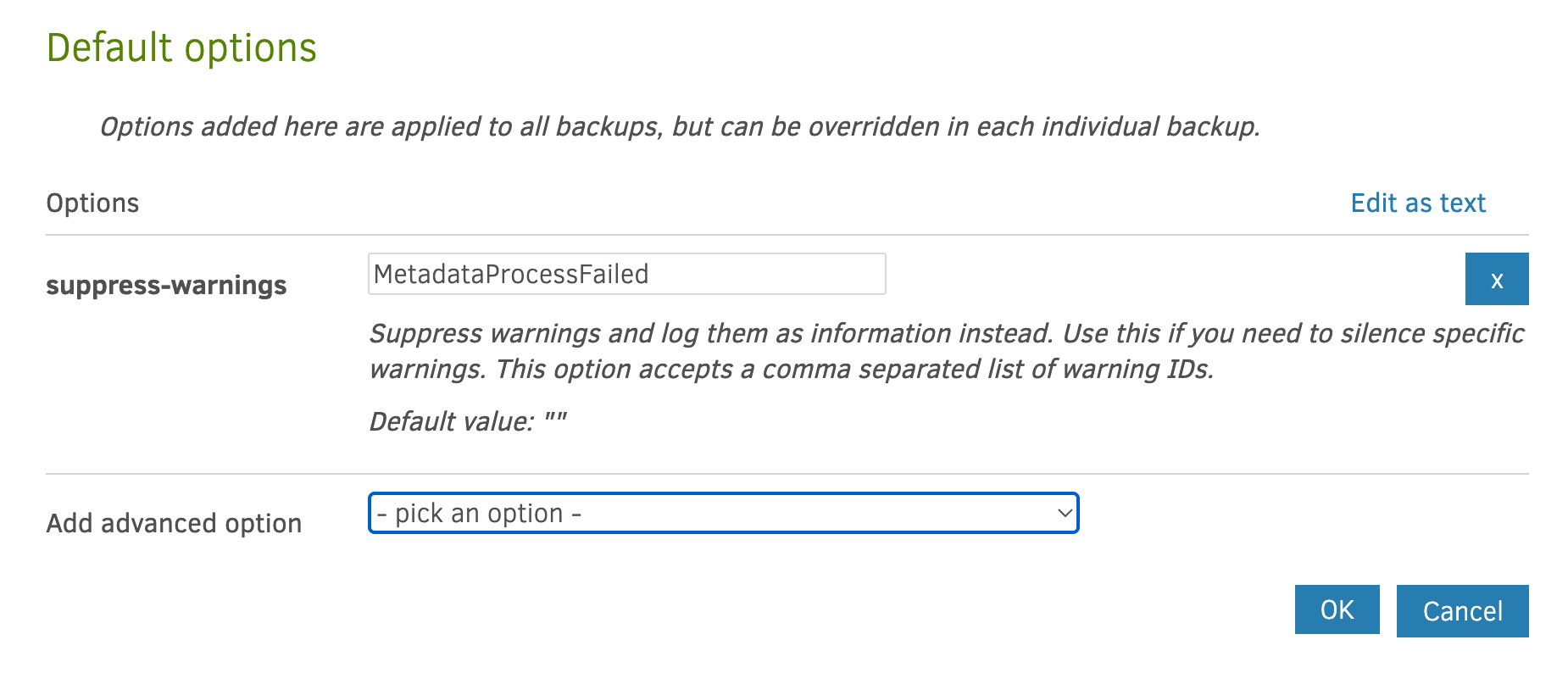Focus the MetadataProcessFailed input field

click(x=626, y=274)
